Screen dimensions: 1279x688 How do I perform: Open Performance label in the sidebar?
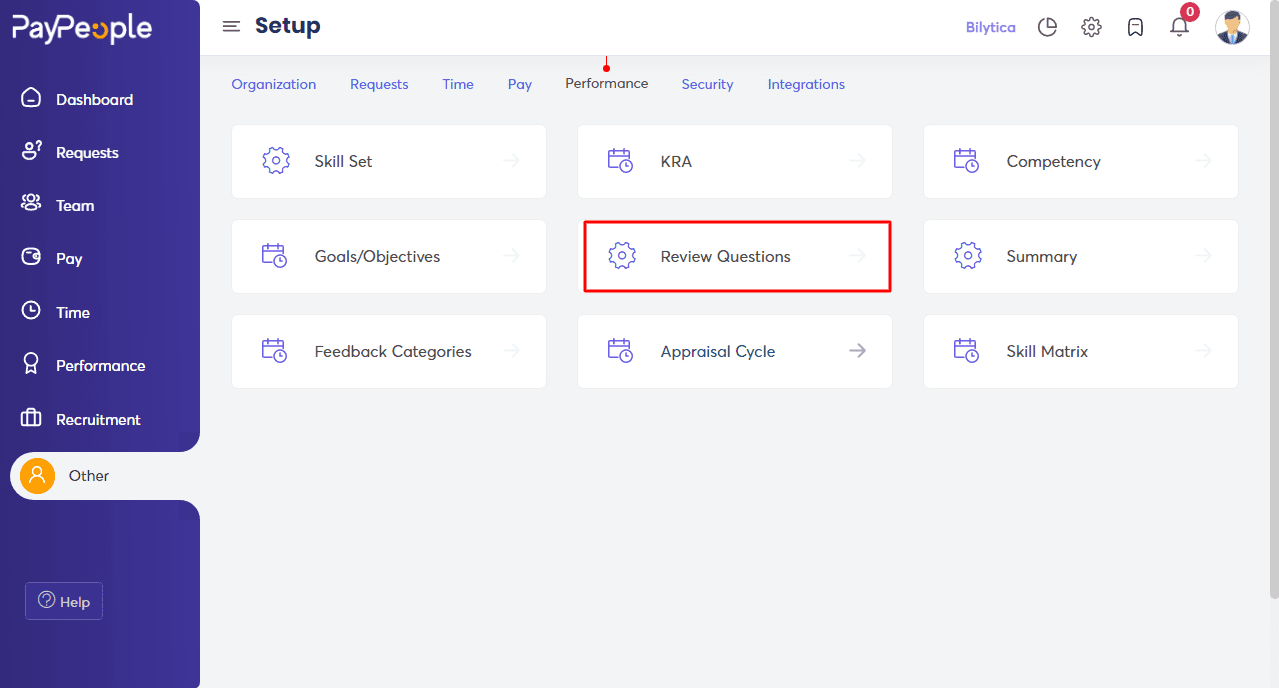(101, 365)
